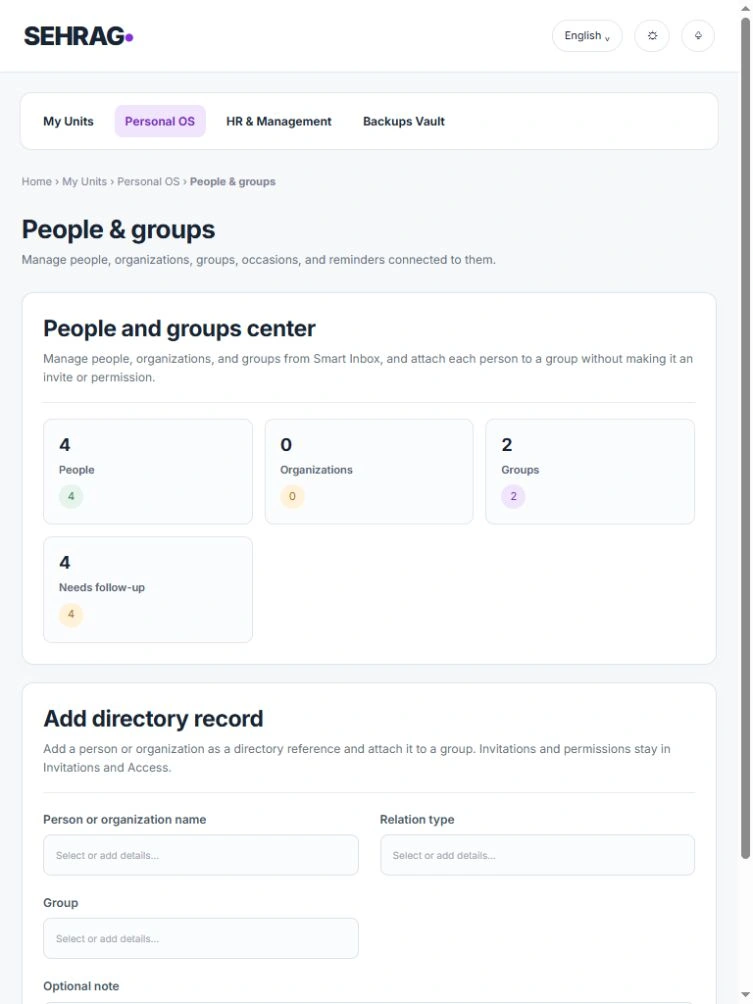
Task: Click the People & groups breadcrumb text
Action: click(232, 181)
